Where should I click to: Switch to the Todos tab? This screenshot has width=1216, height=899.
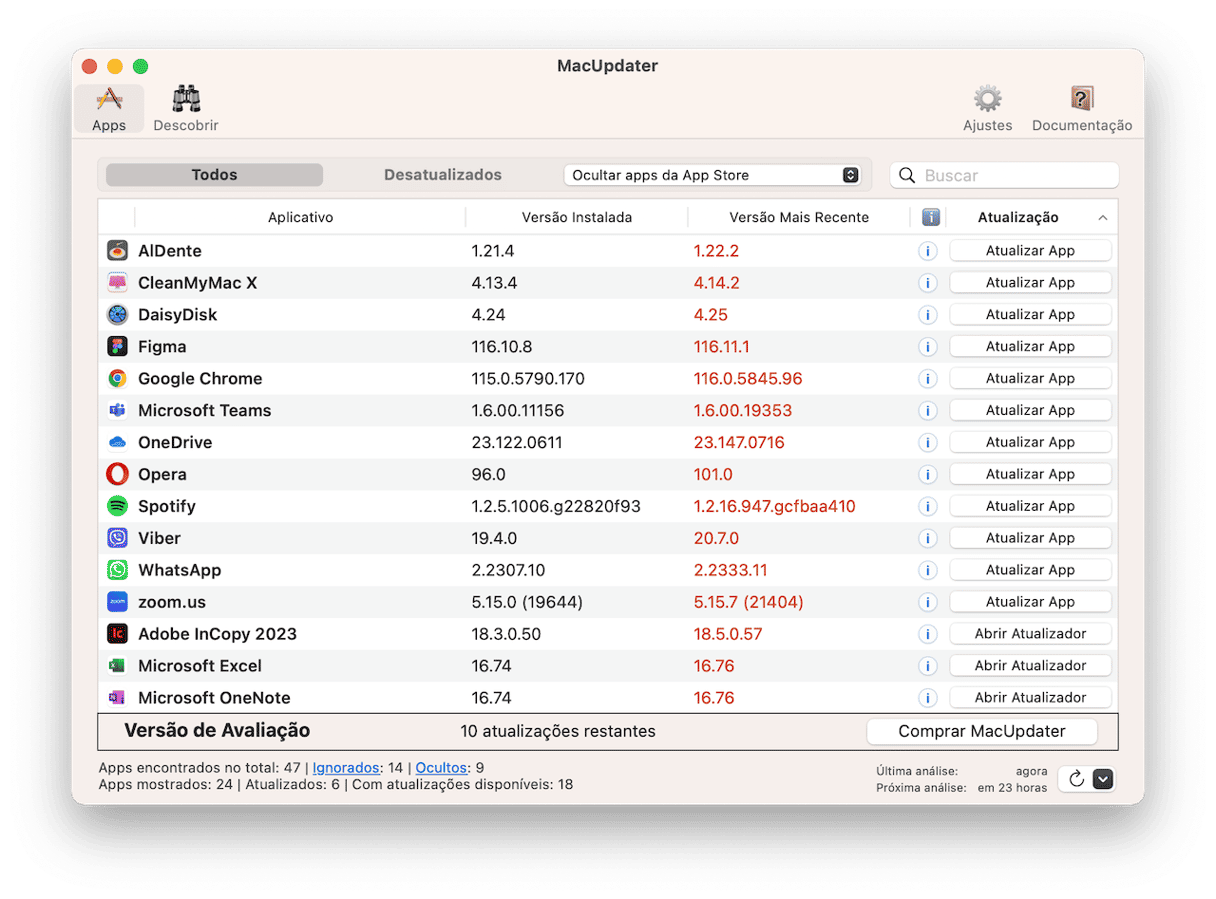(x=214, y=175)
